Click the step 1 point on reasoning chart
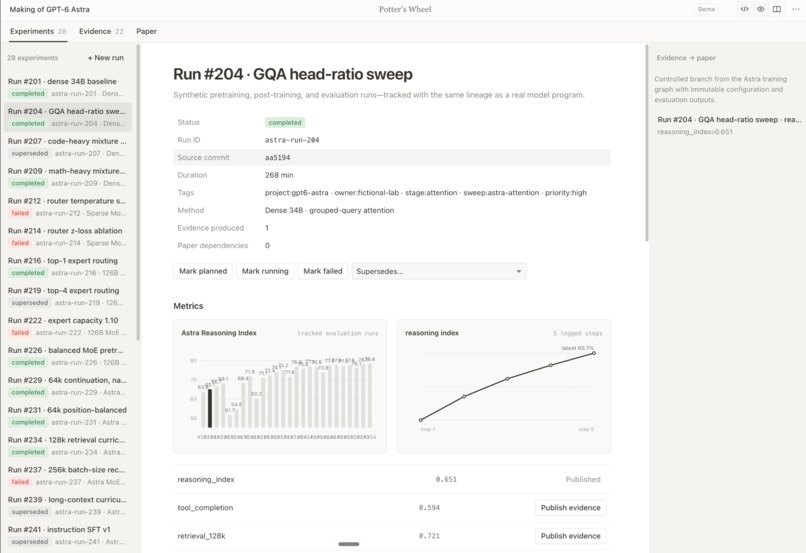806x553 pixels. [x=421, y=420]
